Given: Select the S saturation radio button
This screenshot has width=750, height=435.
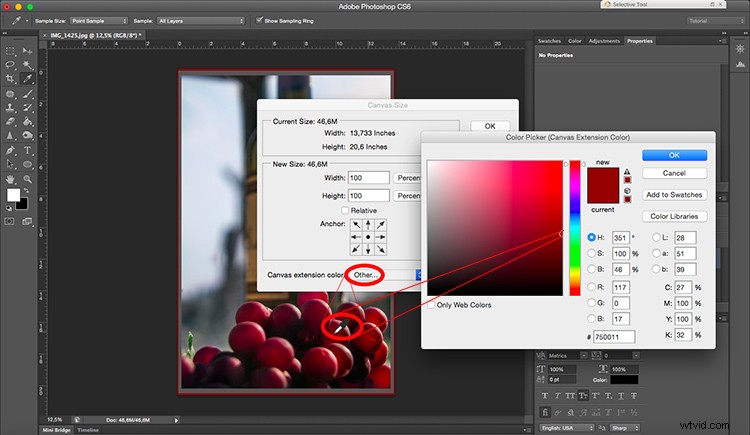Looking at the screenshot, I should 591,253.
